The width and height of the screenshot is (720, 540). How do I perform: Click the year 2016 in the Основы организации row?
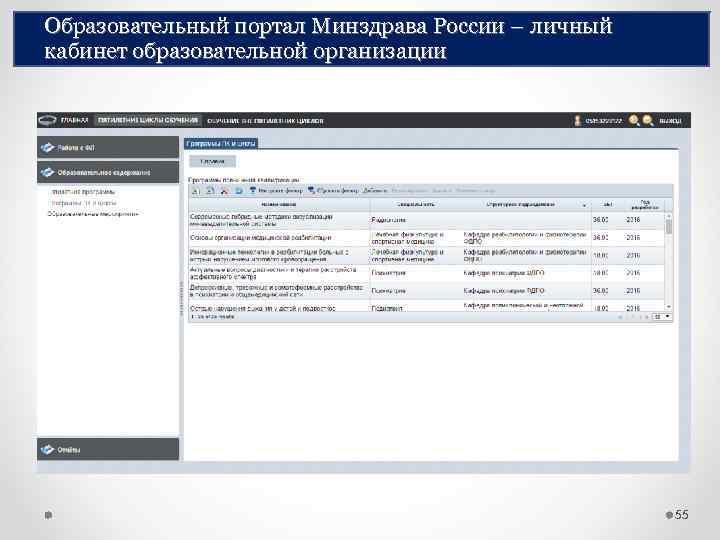click(633, 238)
